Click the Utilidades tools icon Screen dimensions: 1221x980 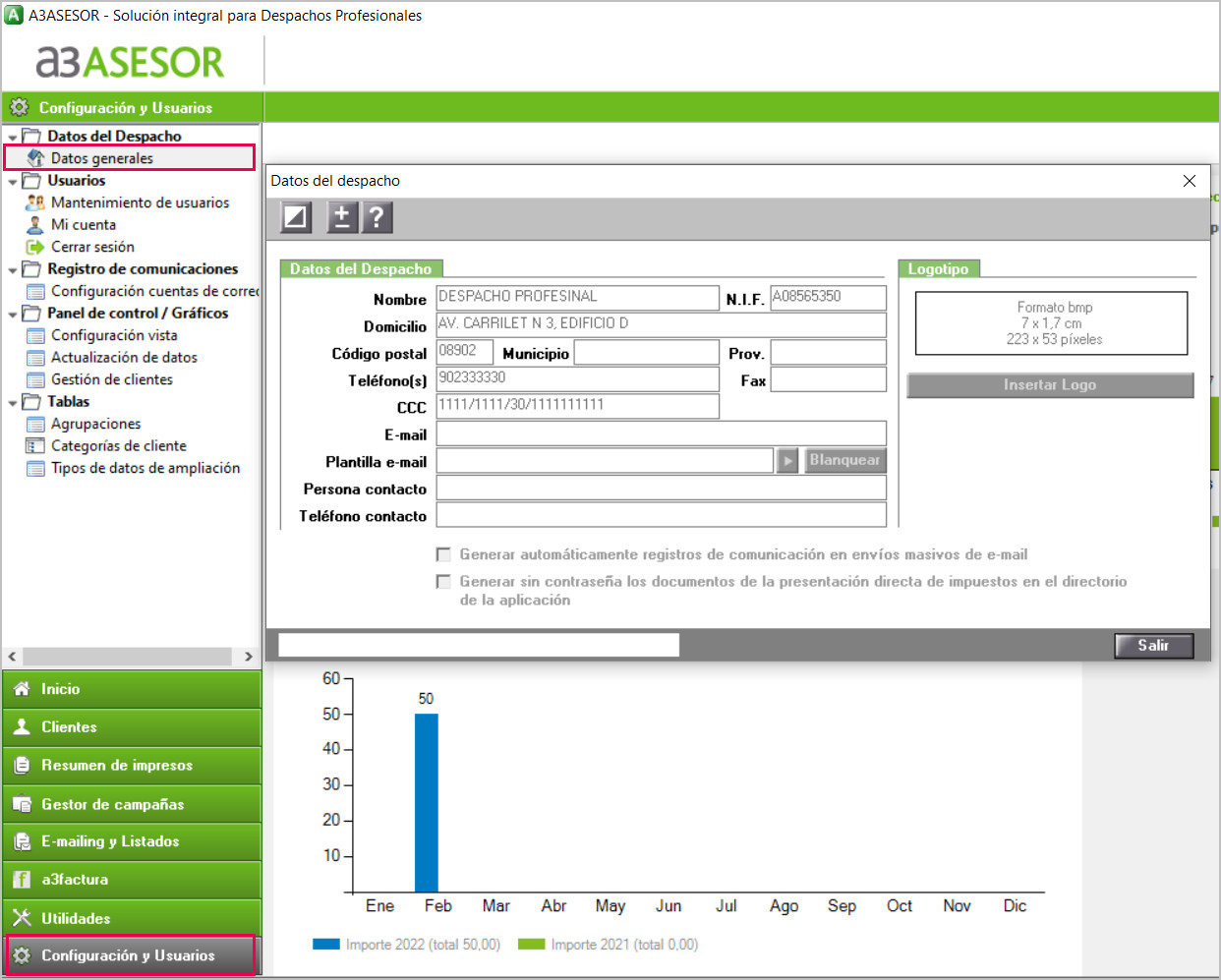pos(22,918)
